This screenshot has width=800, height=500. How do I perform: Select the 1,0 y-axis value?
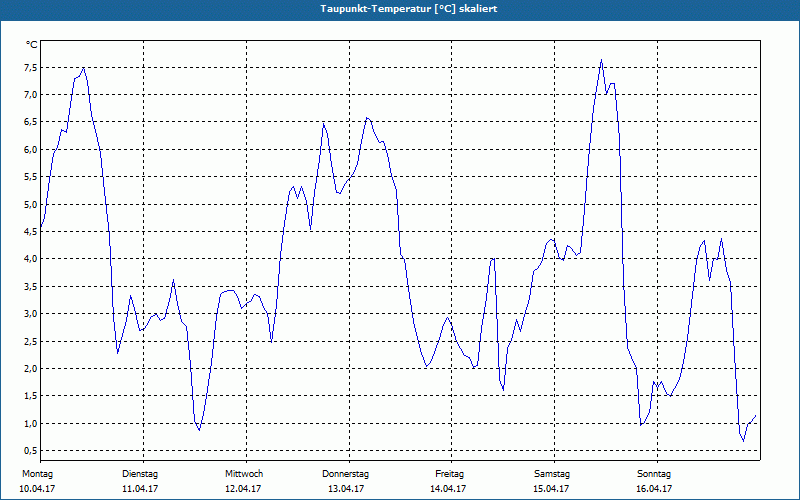[x=31, y=423]
